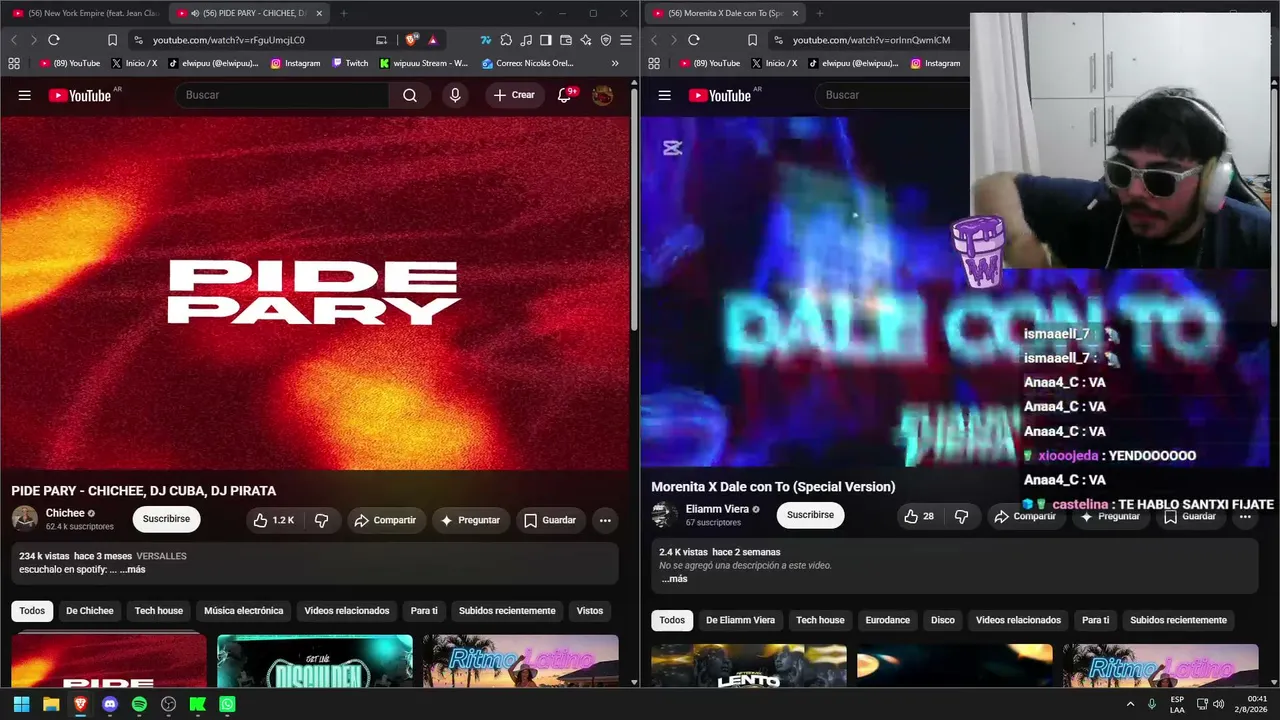Dislike the Morenita X Dale con To video

point(961,516)
